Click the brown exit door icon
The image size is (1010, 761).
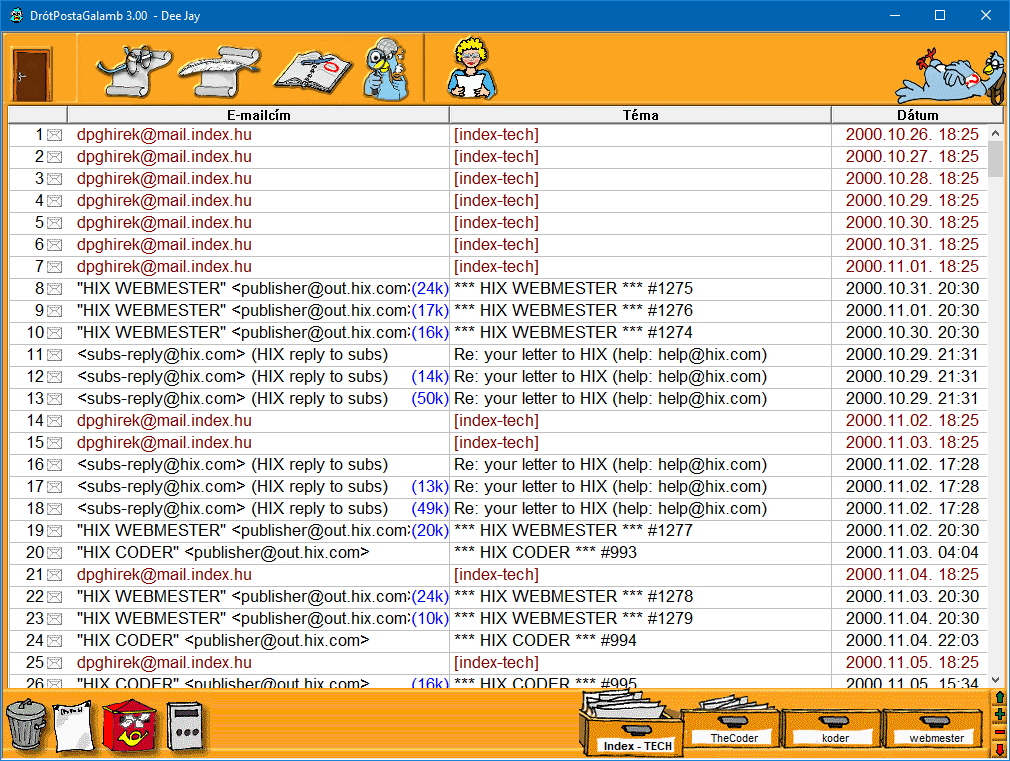(x=31, y=72)
